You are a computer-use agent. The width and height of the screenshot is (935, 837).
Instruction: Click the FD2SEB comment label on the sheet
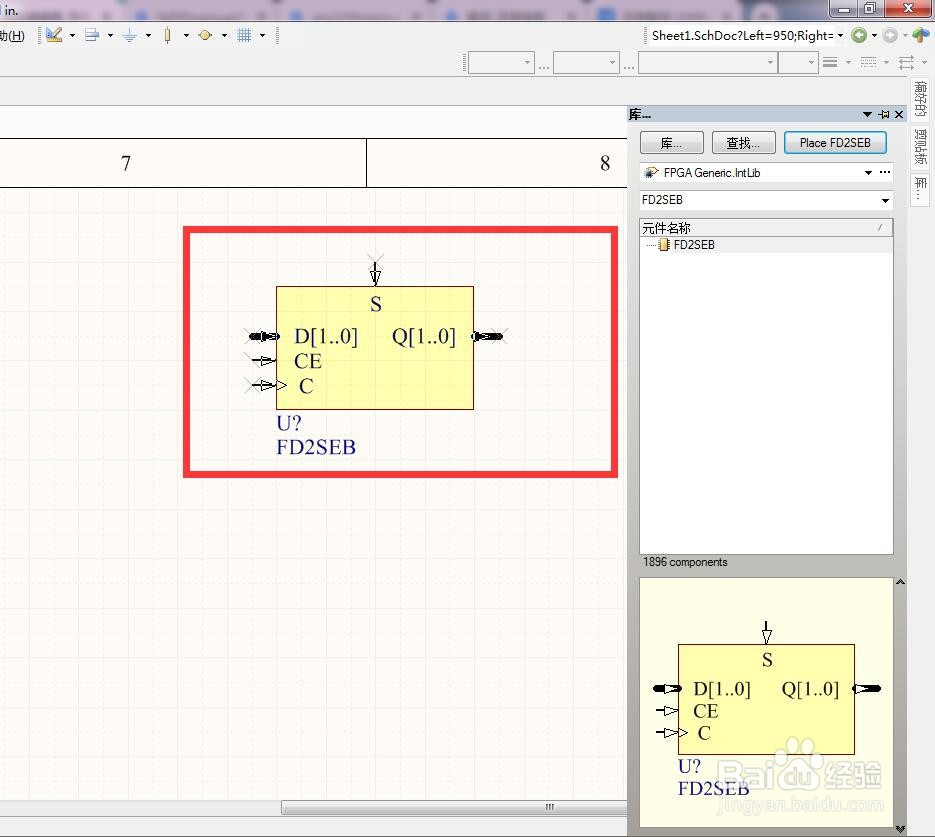click(x=316, y=447)
